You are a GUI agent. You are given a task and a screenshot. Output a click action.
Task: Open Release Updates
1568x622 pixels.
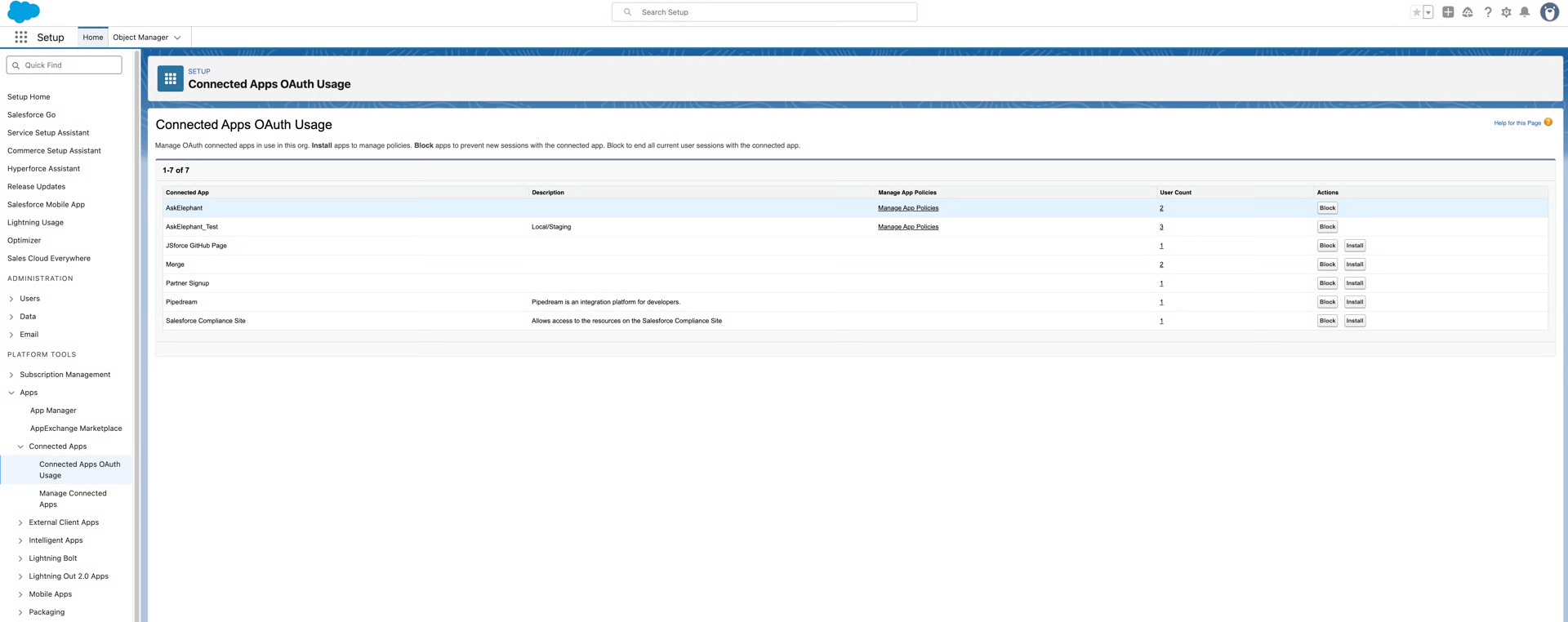point(36,187)
